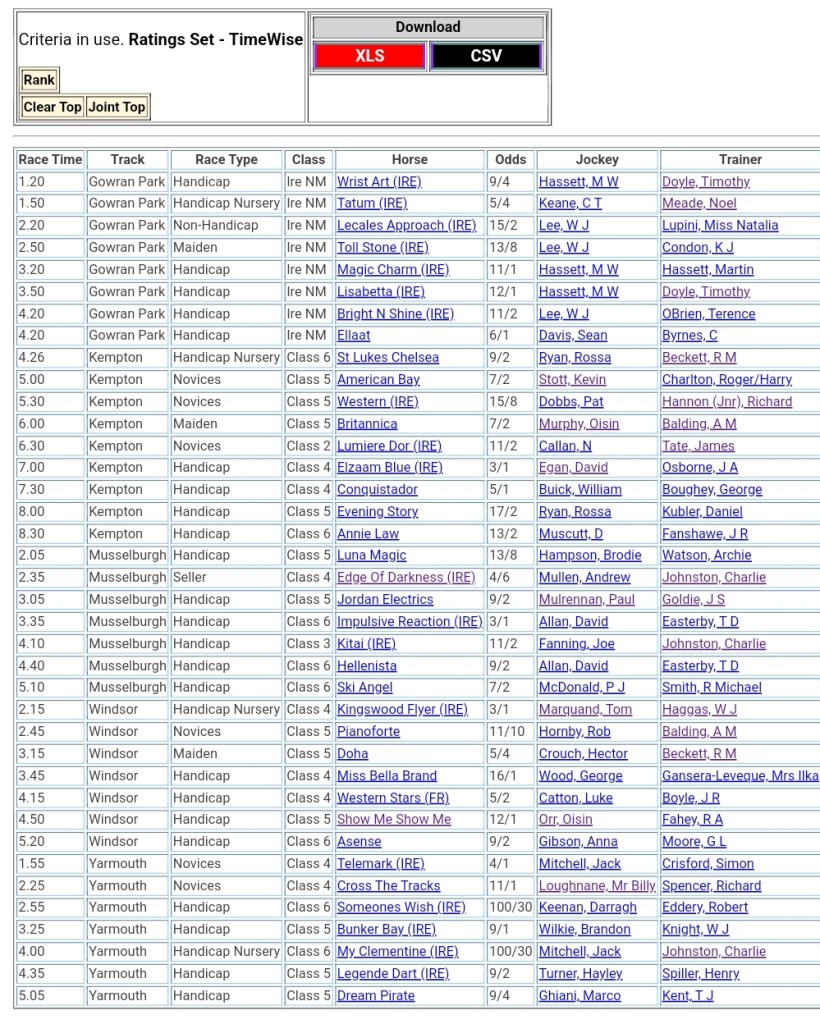Open jockey Fanning, Joe profile

point(576,644)
